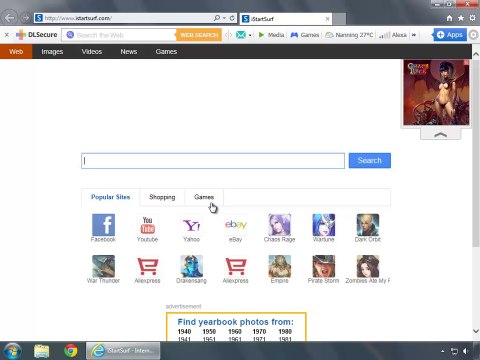Open the Media toolbar item

click(271, 35)
